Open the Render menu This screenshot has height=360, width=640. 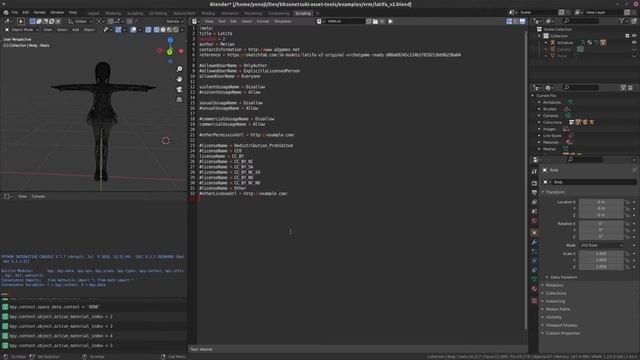(x=40, y=13)
